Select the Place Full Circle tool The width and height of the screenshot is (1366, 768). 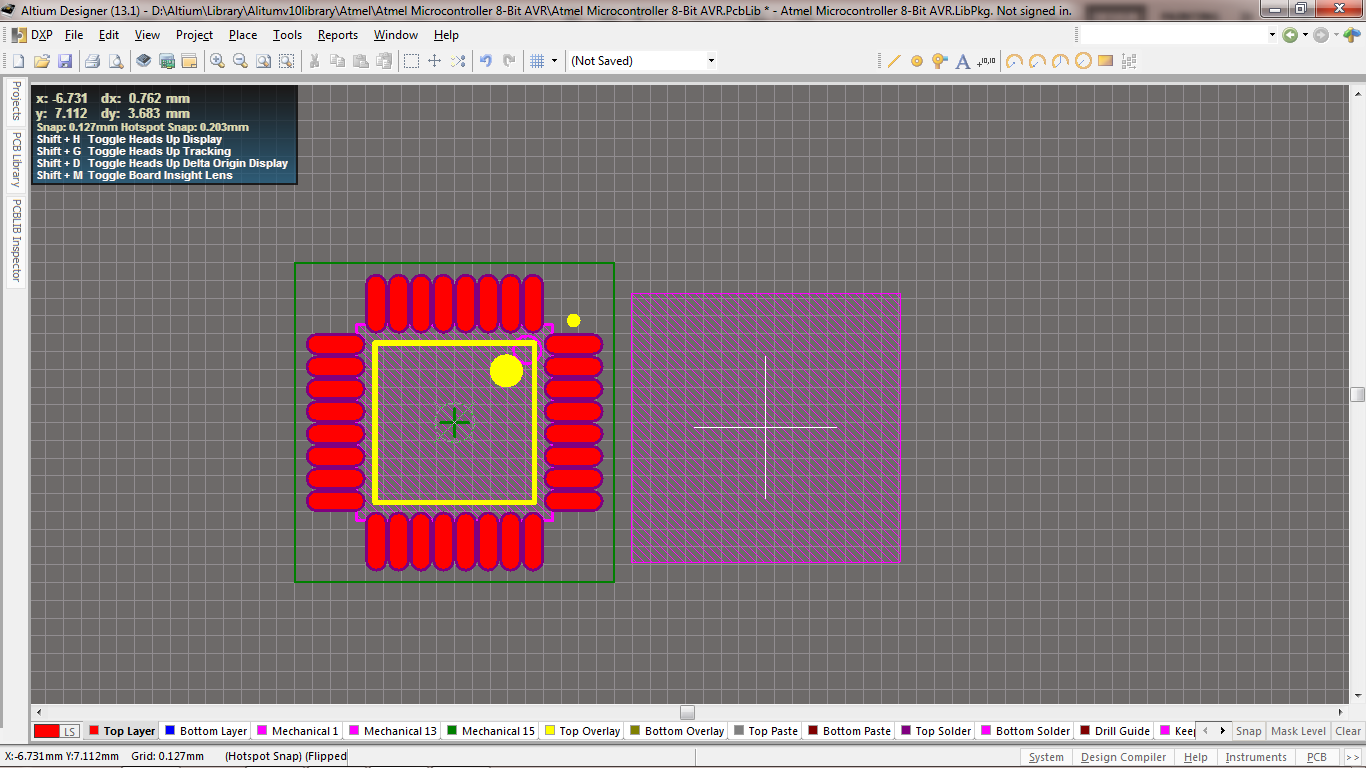(1084, 60)
